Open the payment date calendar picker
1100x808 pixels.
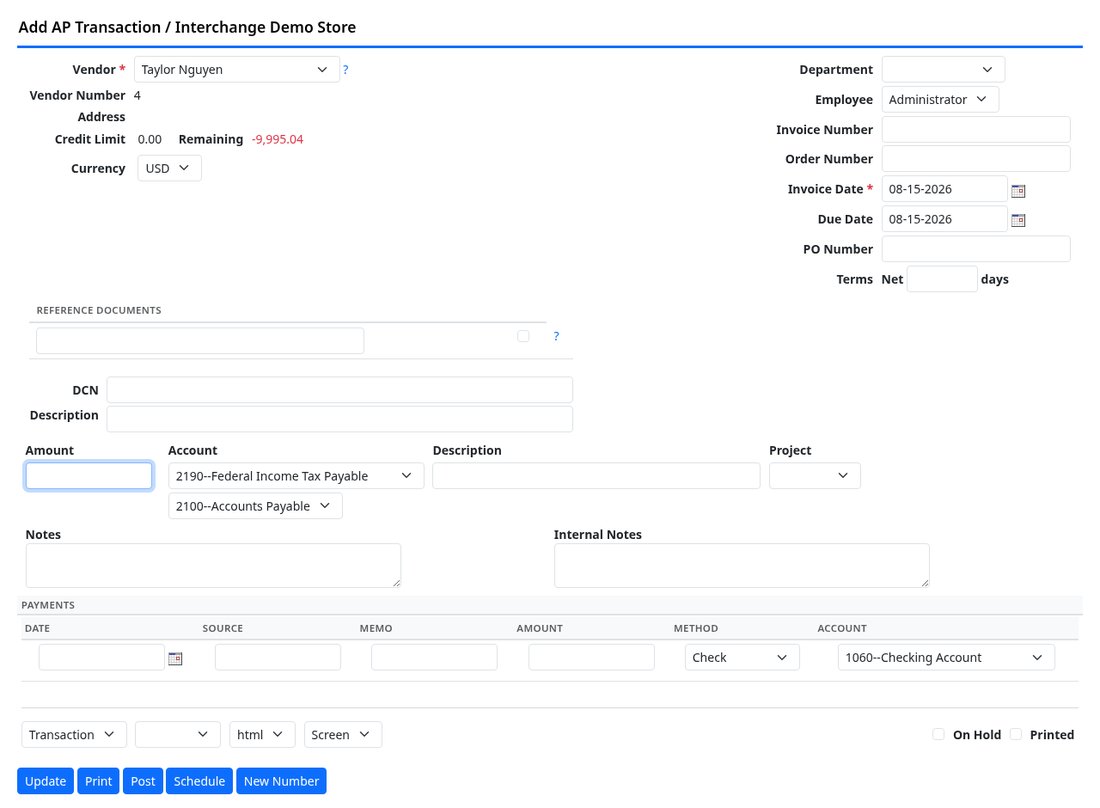[175, 658]
